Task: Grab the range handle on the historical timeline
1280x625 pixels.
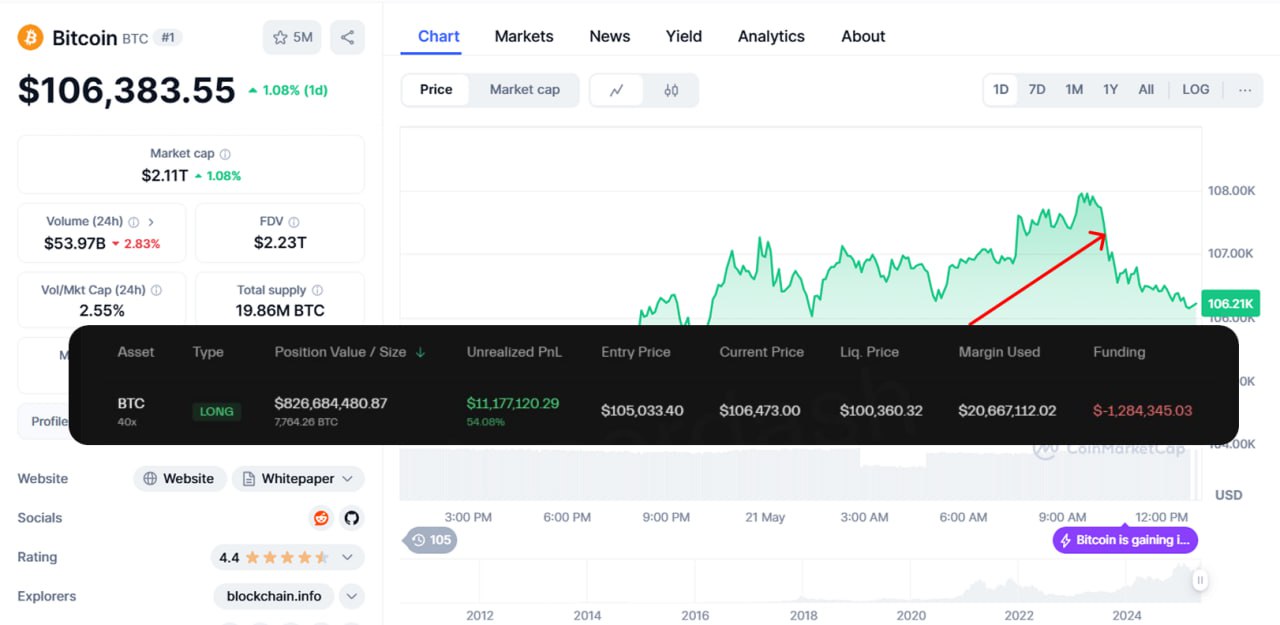Action: (x=1200, y=579)
